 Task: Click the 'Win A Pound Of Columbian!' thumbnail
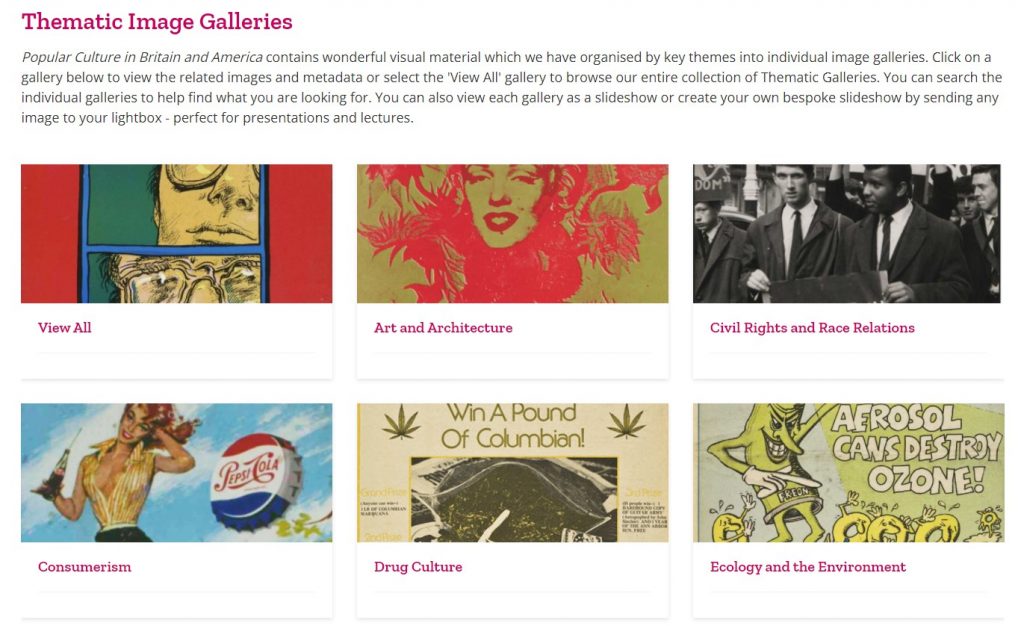tap(512, 472)
